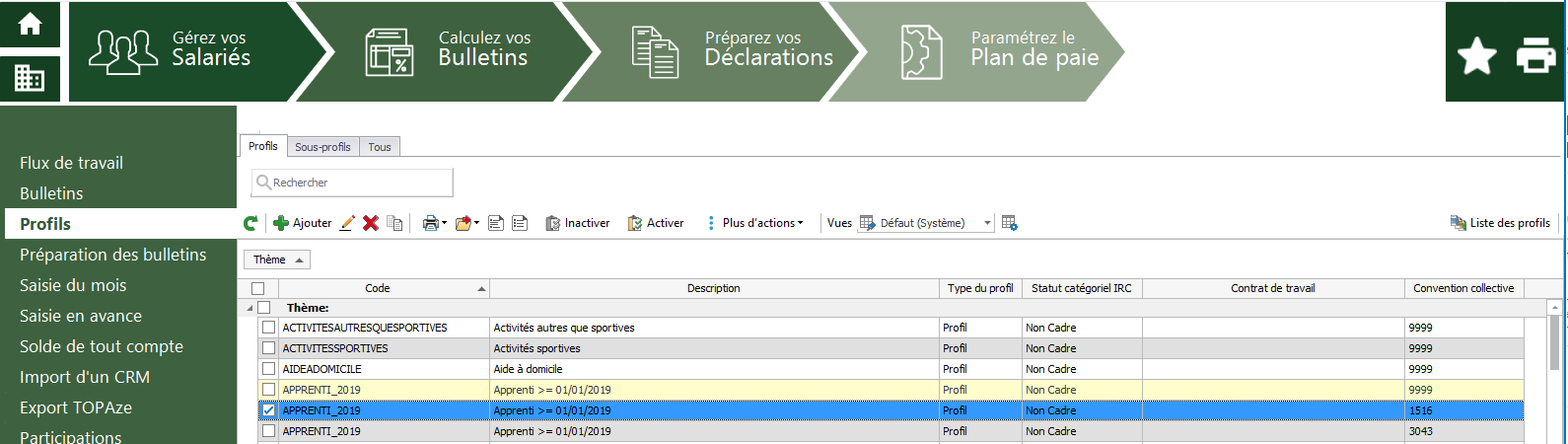Select the Activités sportives description cell

tap(714, 348)
